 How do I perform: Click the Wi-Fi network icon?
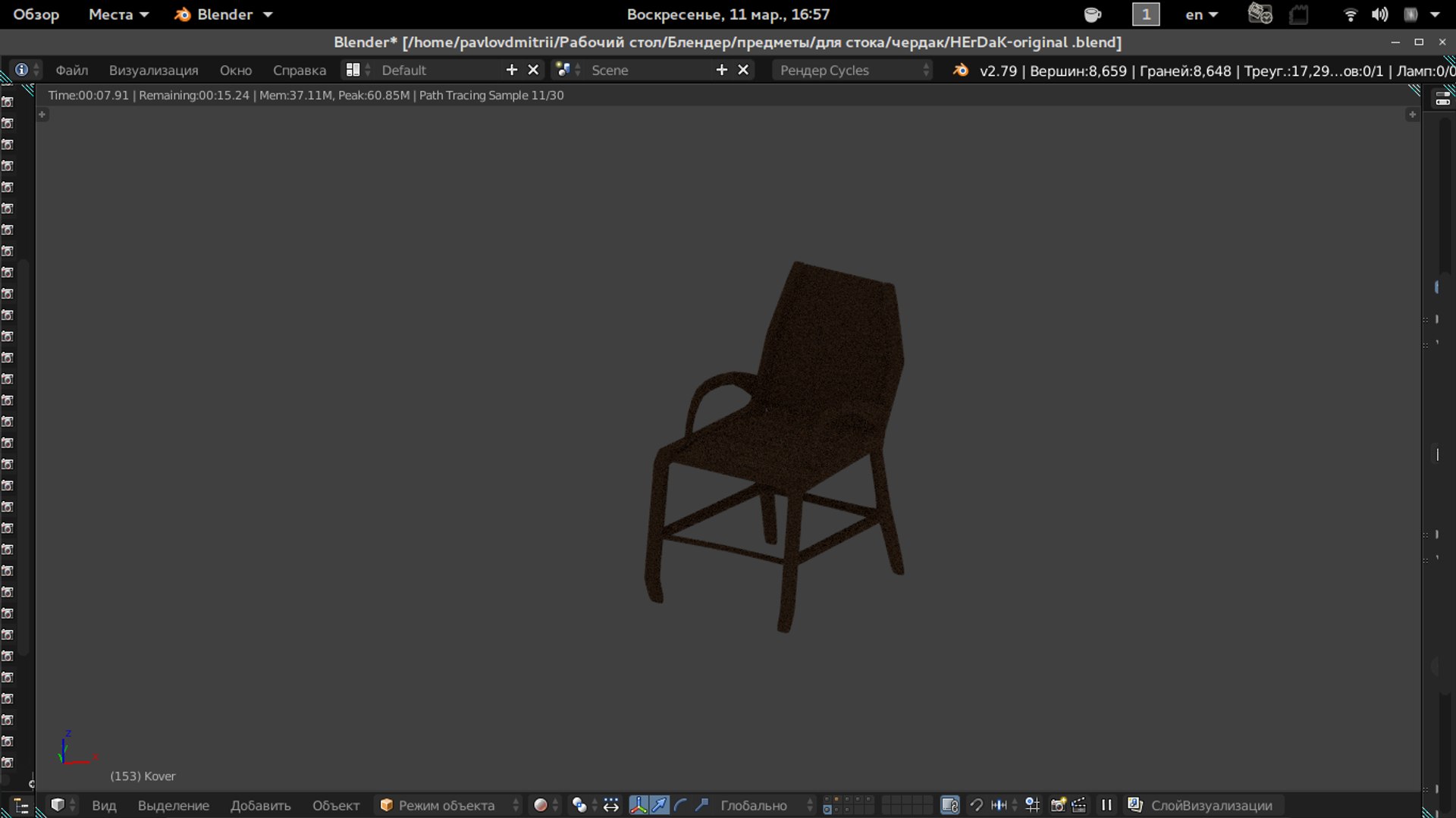(x=1350, y=14)
